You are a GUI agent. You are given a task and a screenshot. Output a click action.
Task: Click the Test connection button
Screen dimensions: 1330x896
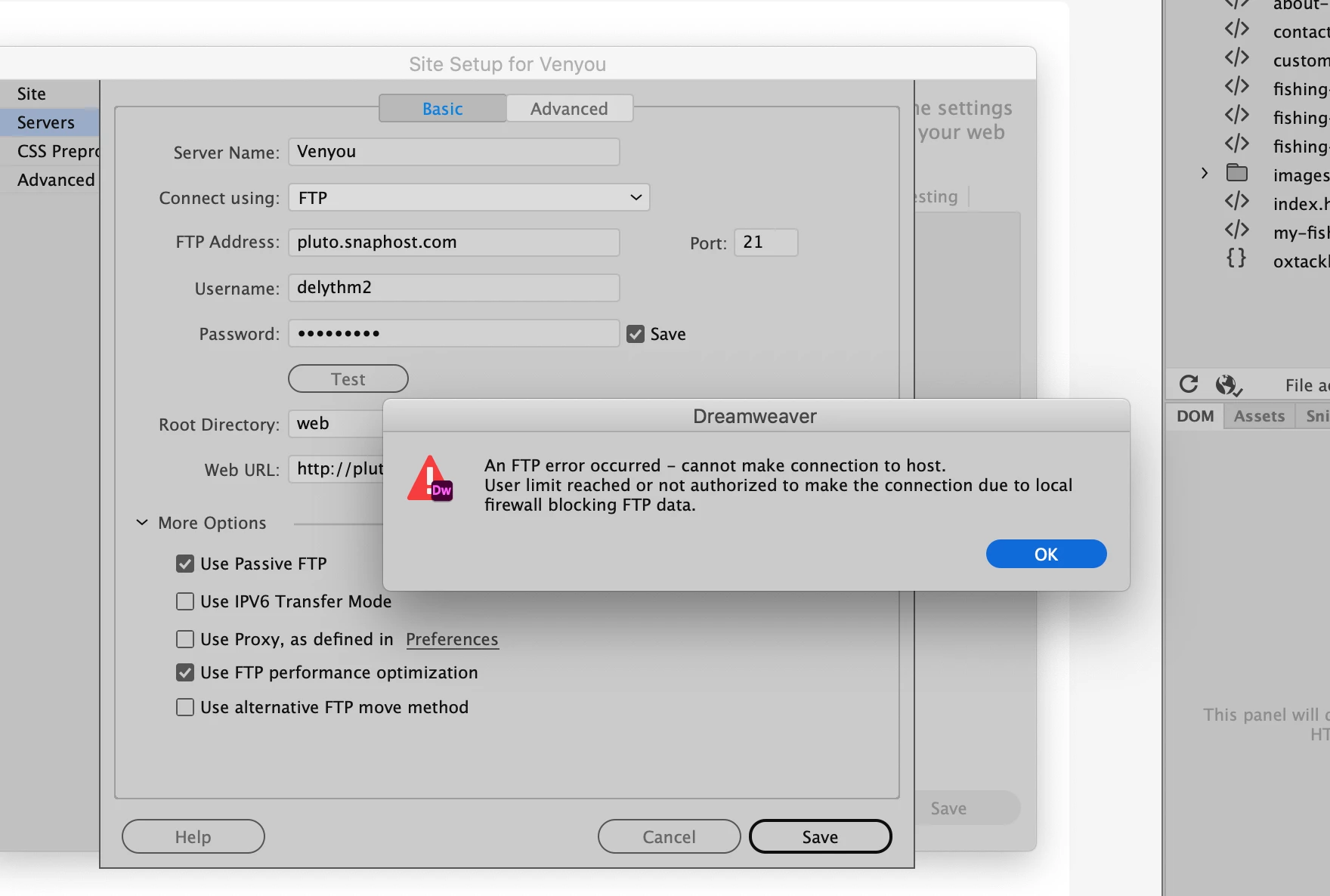tap(348, 378)
